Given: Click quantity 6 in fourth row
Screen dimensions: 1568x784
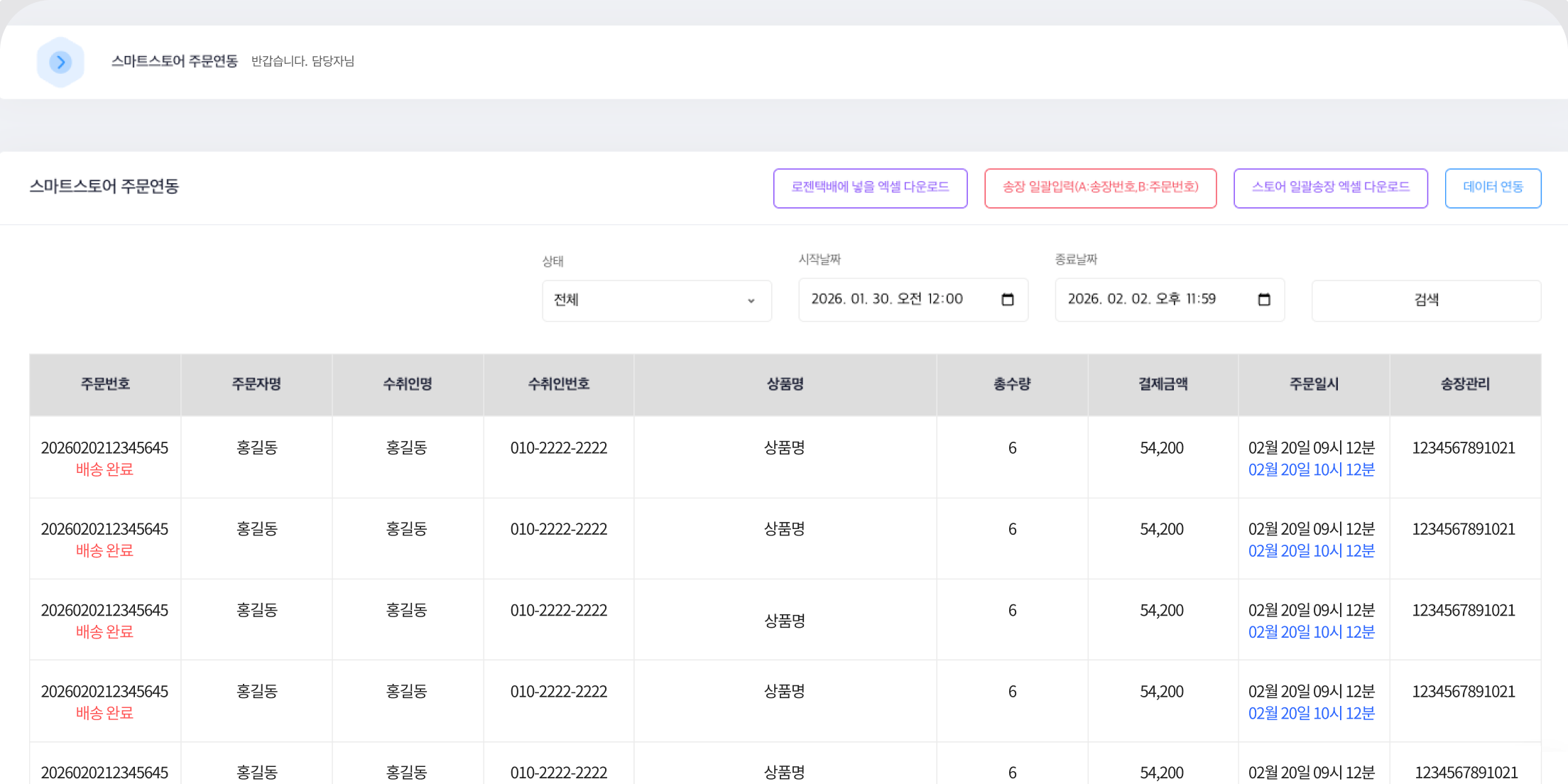Looking at the screenshot, I should coord(1012,691).
